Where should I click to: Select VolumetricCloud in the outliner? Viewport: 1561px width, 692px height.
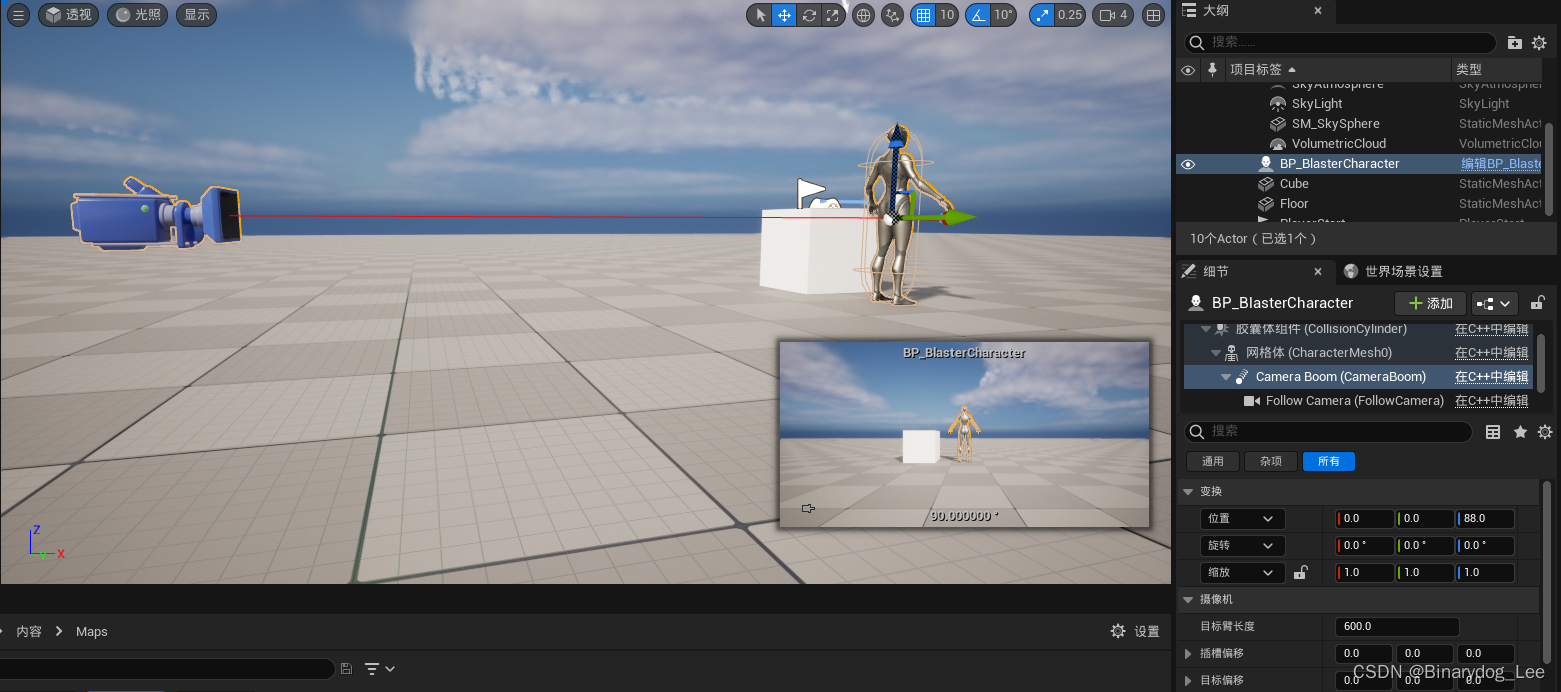[1339, 144]
